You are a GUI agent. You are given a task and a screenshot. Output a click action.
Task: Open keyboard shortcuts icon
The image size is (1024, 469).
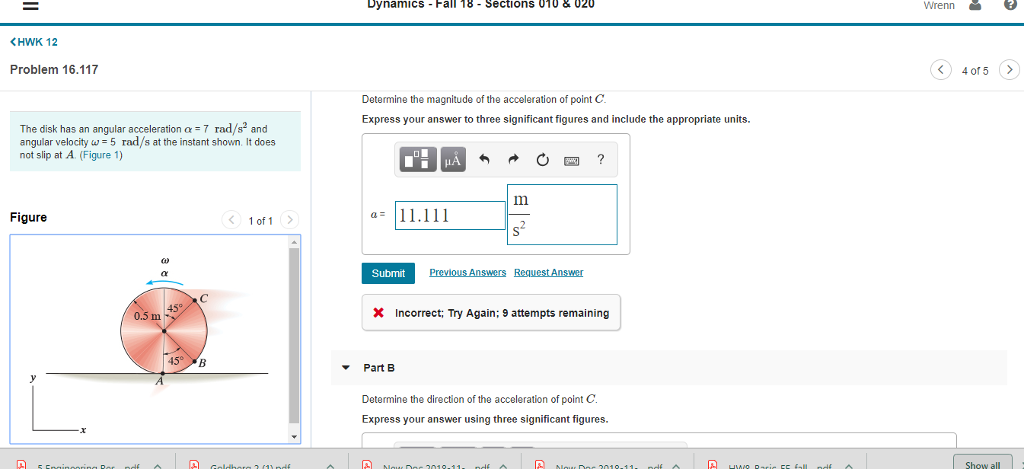click(x=571, y=160)
